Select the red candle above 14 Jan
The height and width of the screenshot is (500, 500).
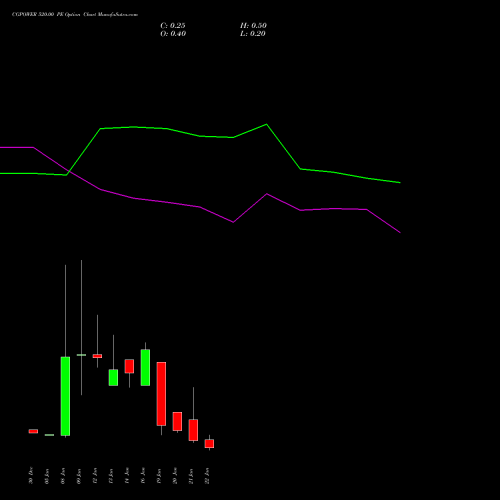coord(129,366)
